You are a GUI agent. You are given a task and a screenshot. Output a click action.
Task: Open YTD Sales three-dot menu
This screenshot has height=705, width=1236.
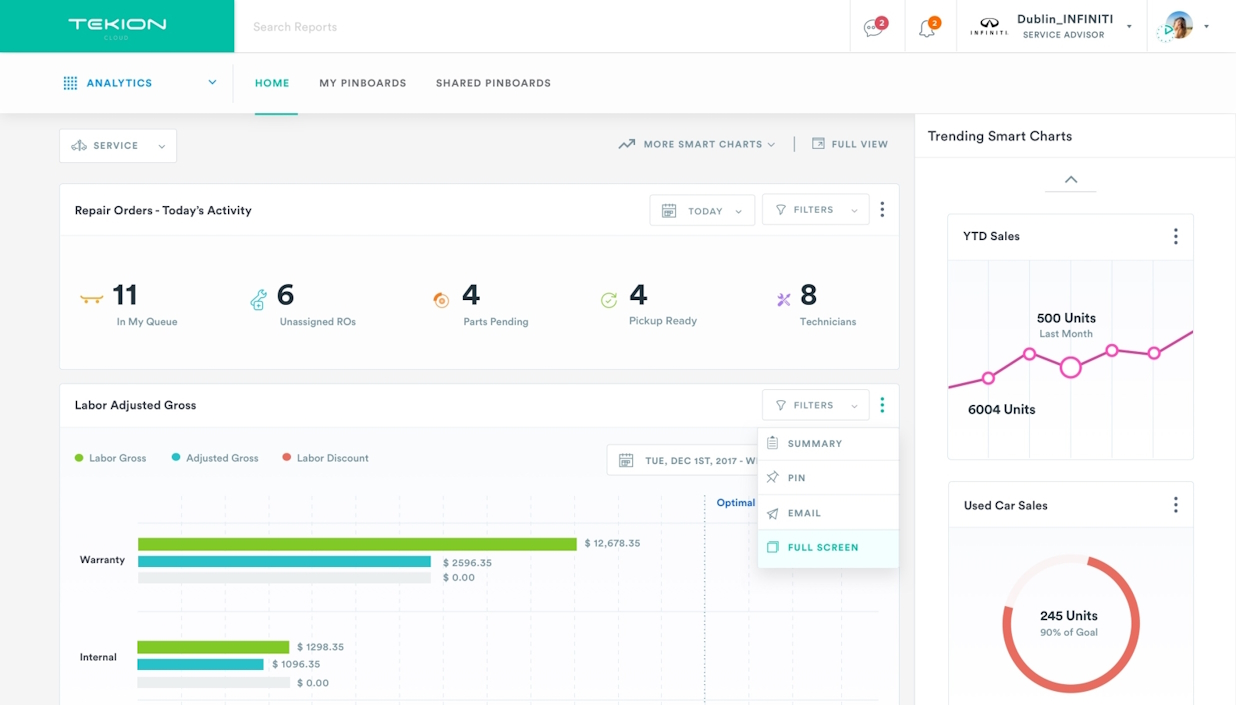tap(1175, 236)
